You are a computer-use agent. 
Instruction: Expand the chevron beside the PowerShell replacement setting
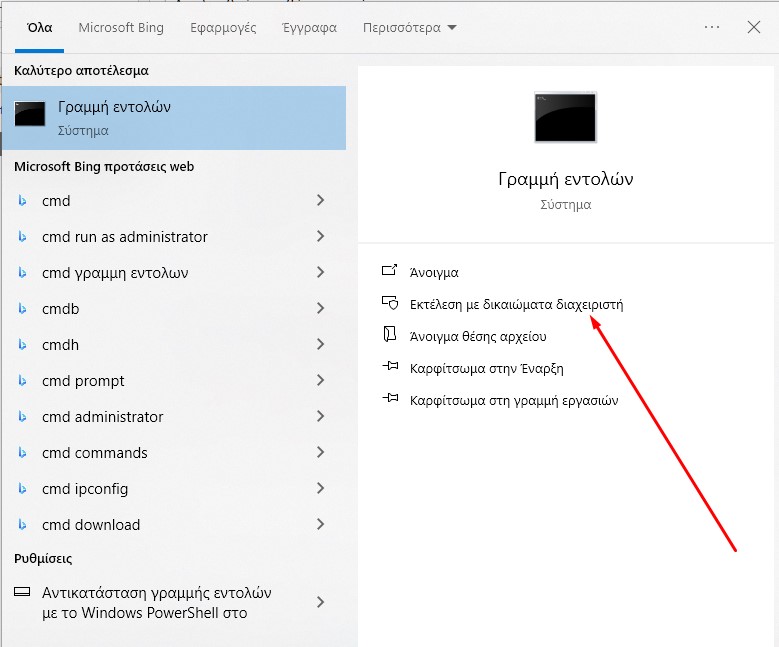click(320, 602)
